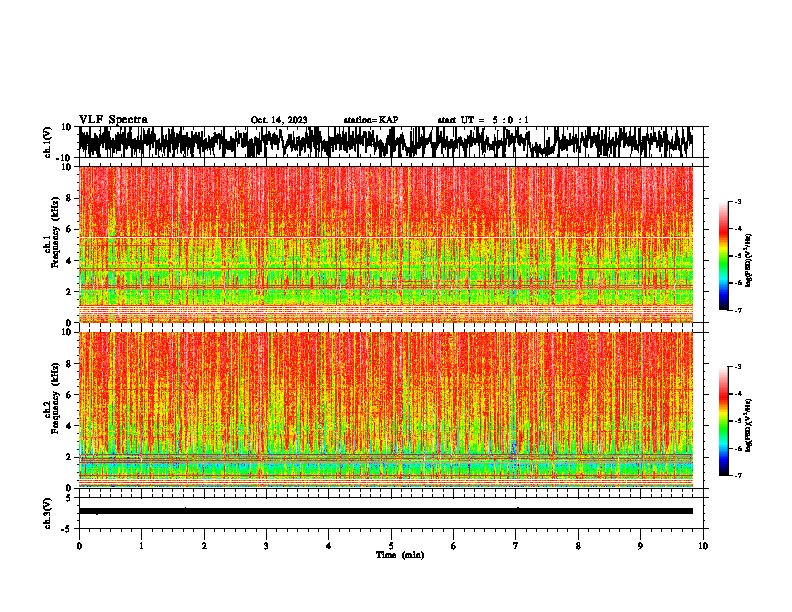The height and width of the screenshot is (612, 792).
Task: Click the 2 kHz tick label on ch.2 spectrogram
Action: pos(69,457)
